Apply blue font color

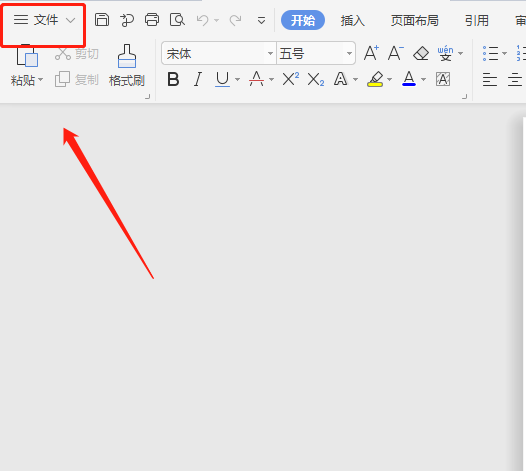click(x=409, y=79)
